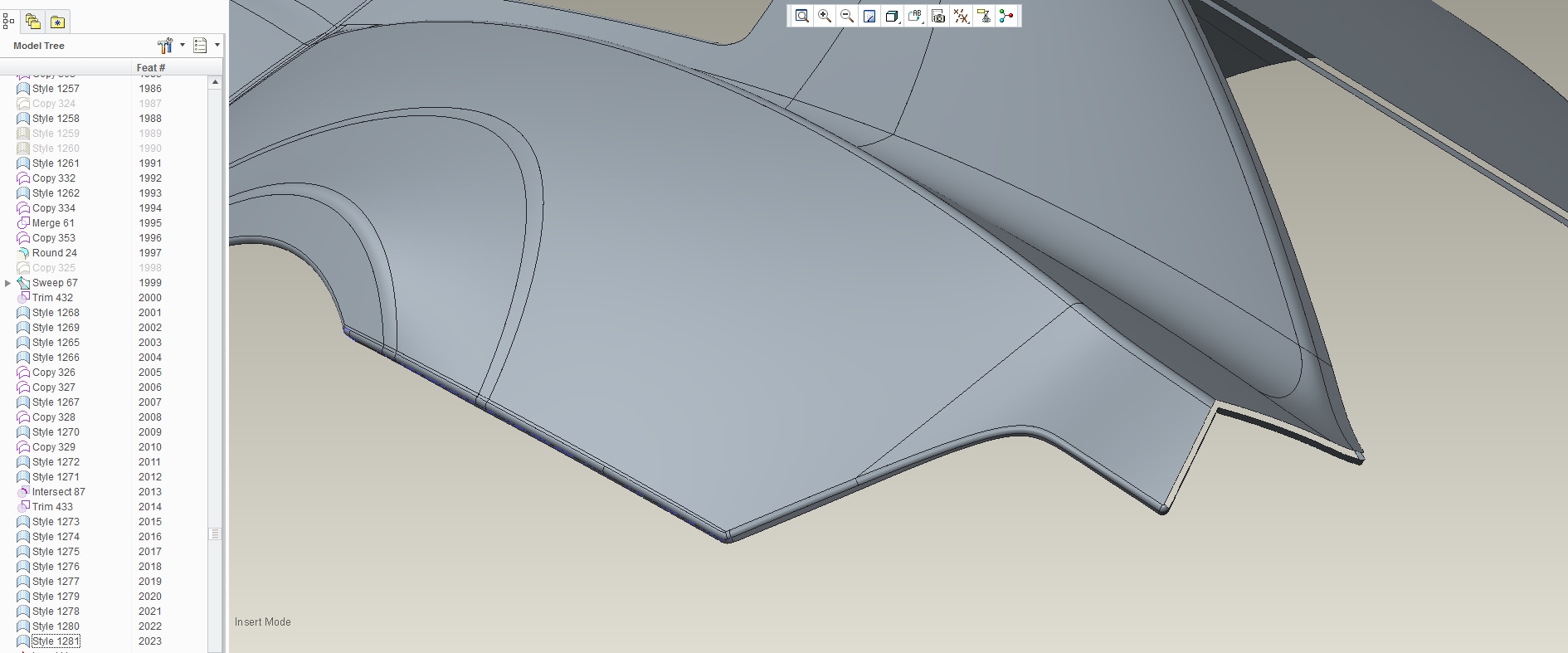The image size is (1568, 653).
Task: Select the Round 24 feature
Action: tap(55, 253)
